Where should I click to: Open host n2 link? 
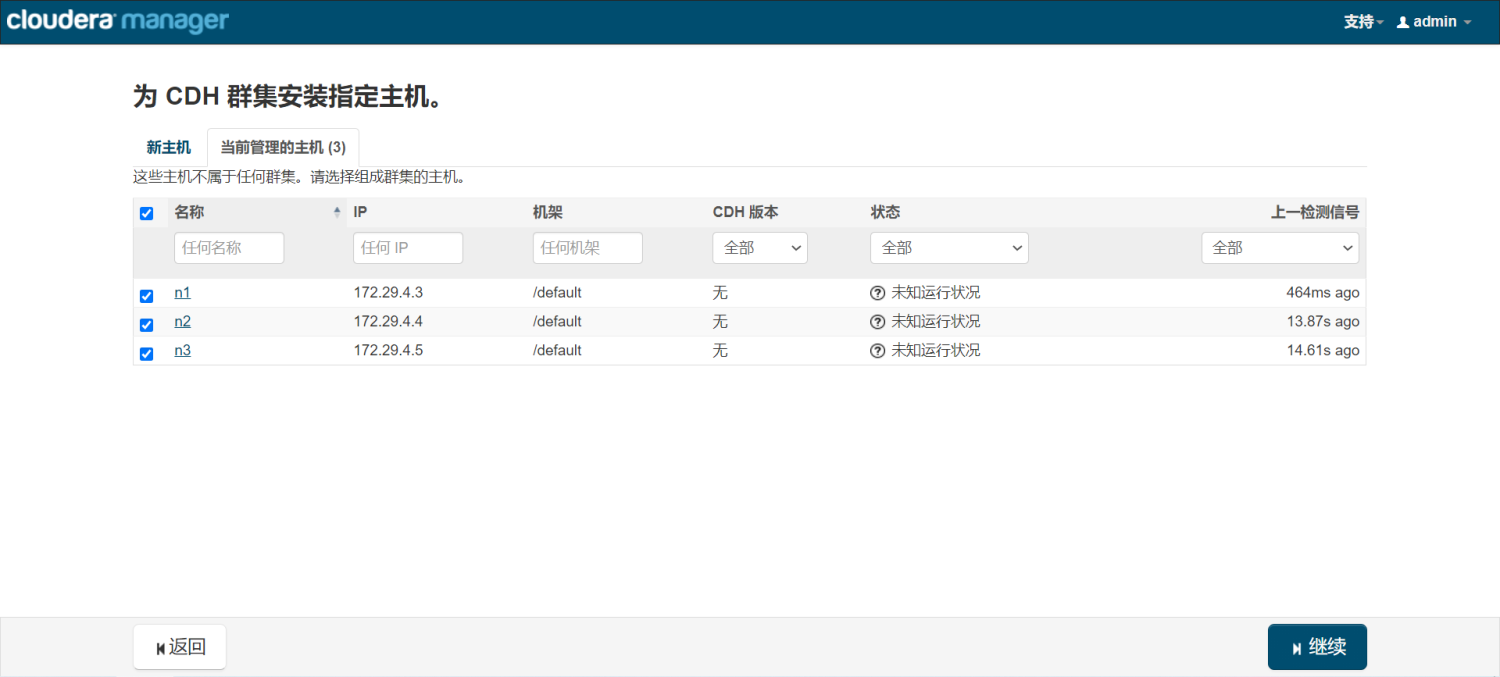coord(182,322)
